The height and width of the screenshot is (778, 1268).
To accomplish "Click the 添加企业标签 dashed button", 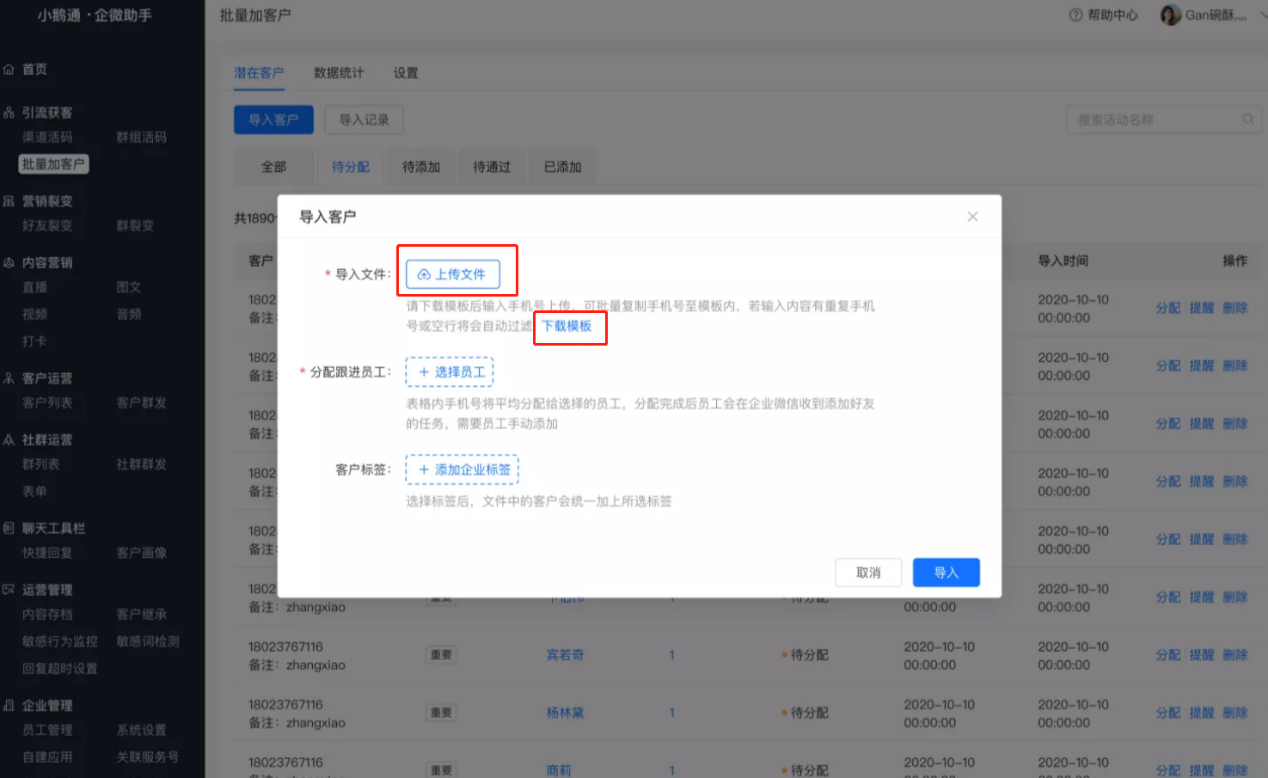I will pyautogui.click(x=462, y=469).
